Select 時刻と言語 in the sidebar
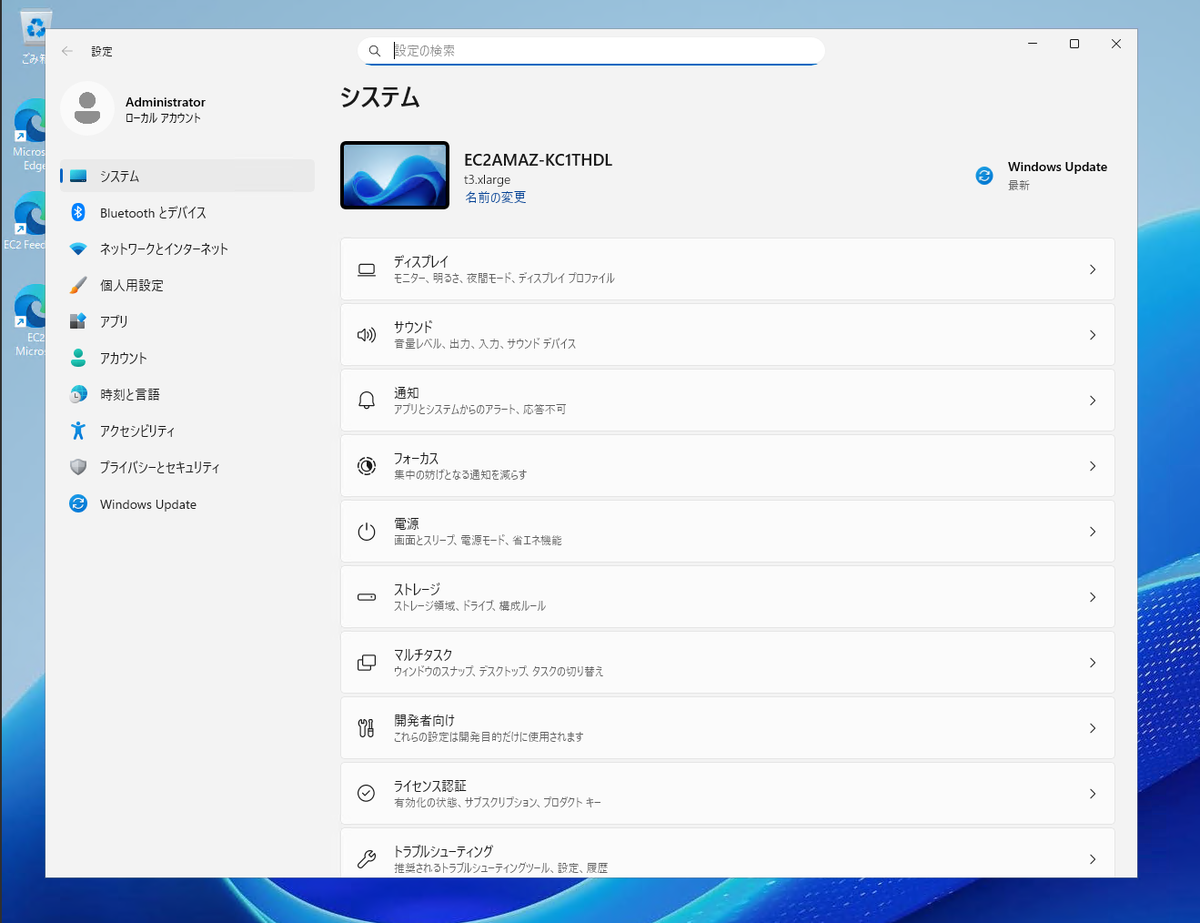The height and width of the screenshot is (923, 1200). coord(187,394)
